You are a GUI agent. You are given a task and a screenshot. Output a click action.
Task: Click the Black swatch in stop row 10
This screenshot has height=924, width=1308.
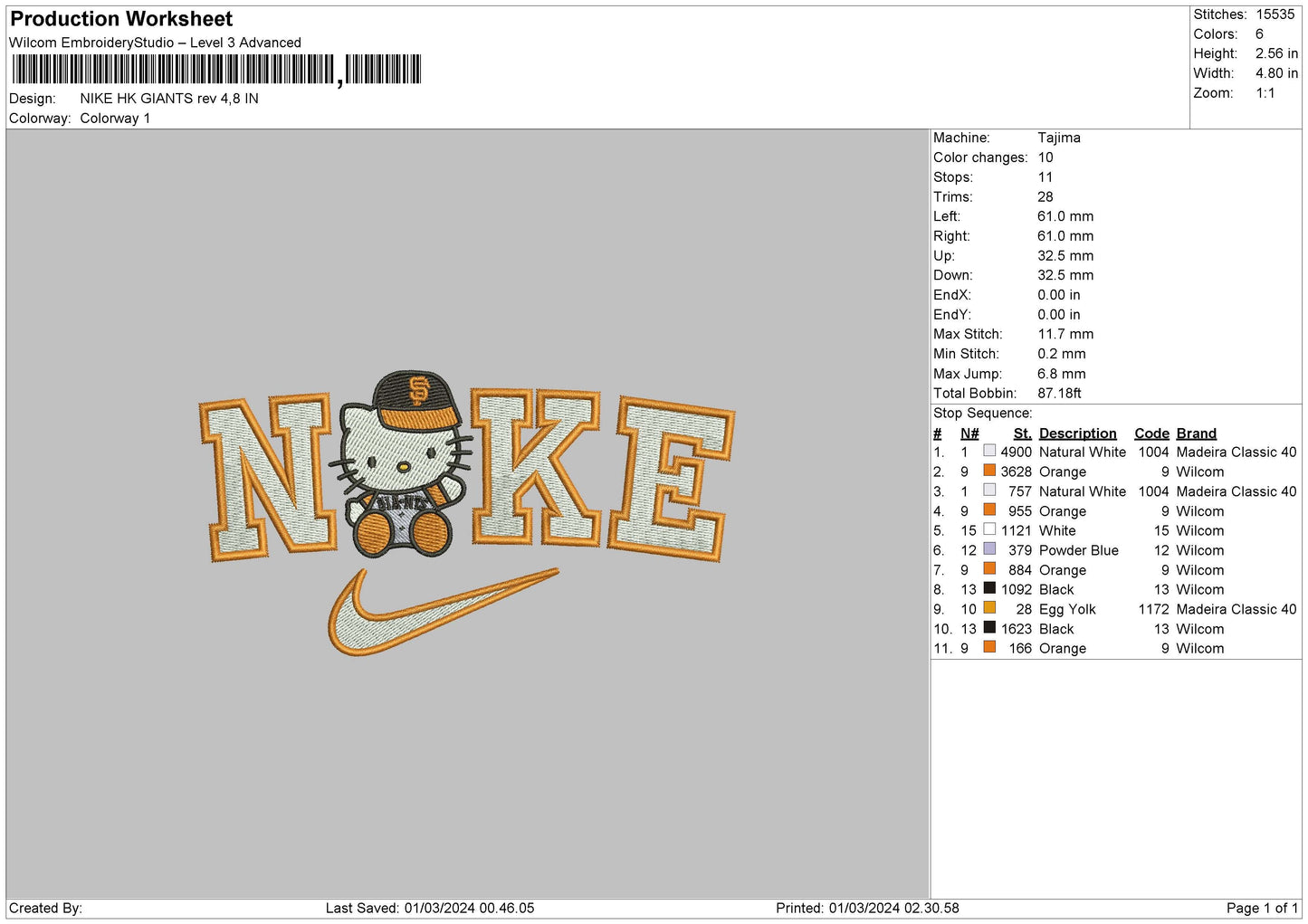coord(989,628)
